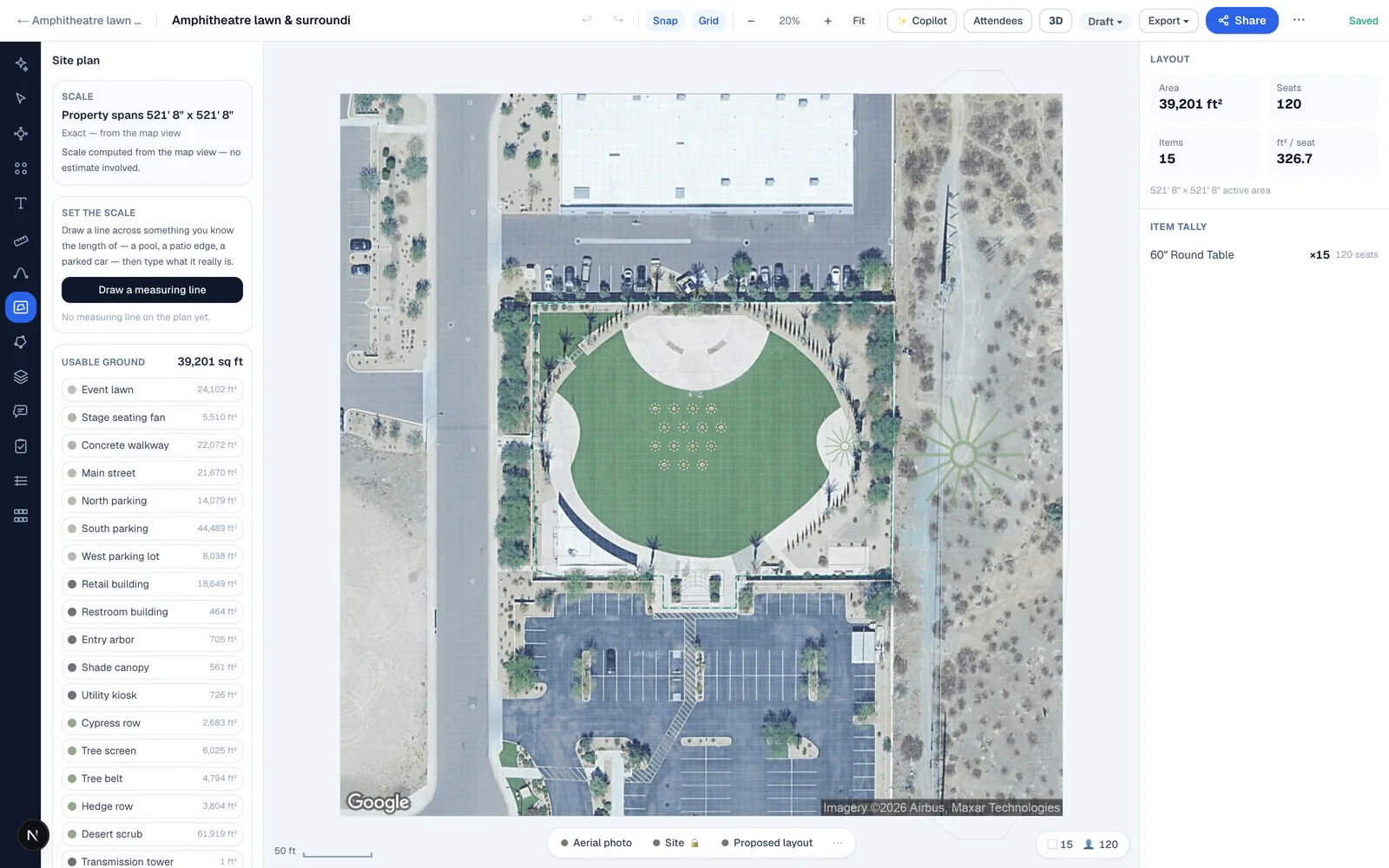Zoom out with minus button
The image size is (1389, 868).
click(x=751, y=21)
